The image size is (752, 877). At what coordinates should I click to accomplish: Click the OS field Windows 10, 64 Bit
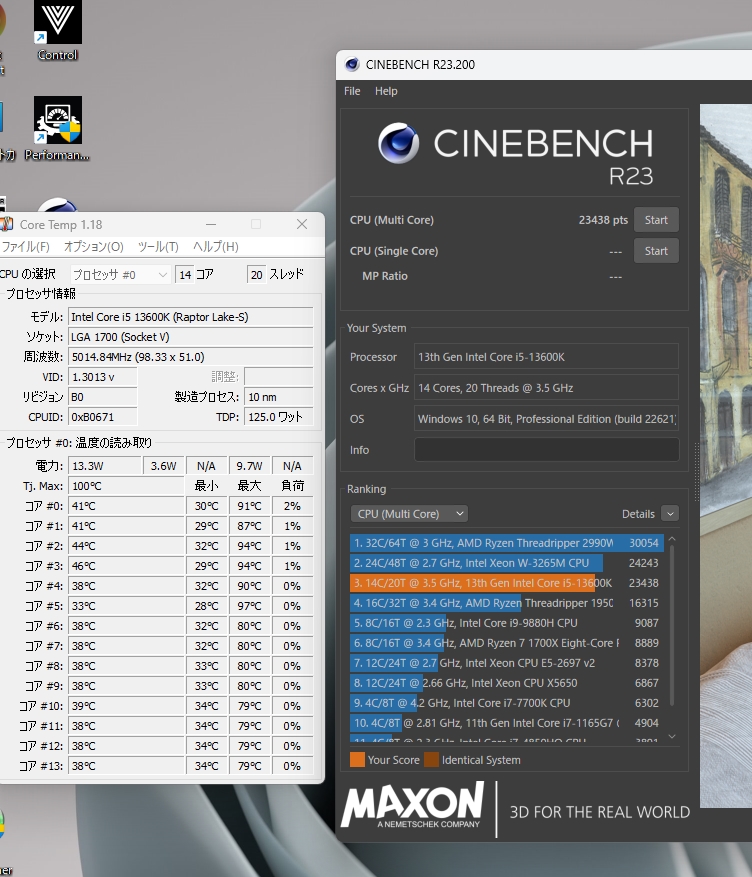[x=546, y=419]
